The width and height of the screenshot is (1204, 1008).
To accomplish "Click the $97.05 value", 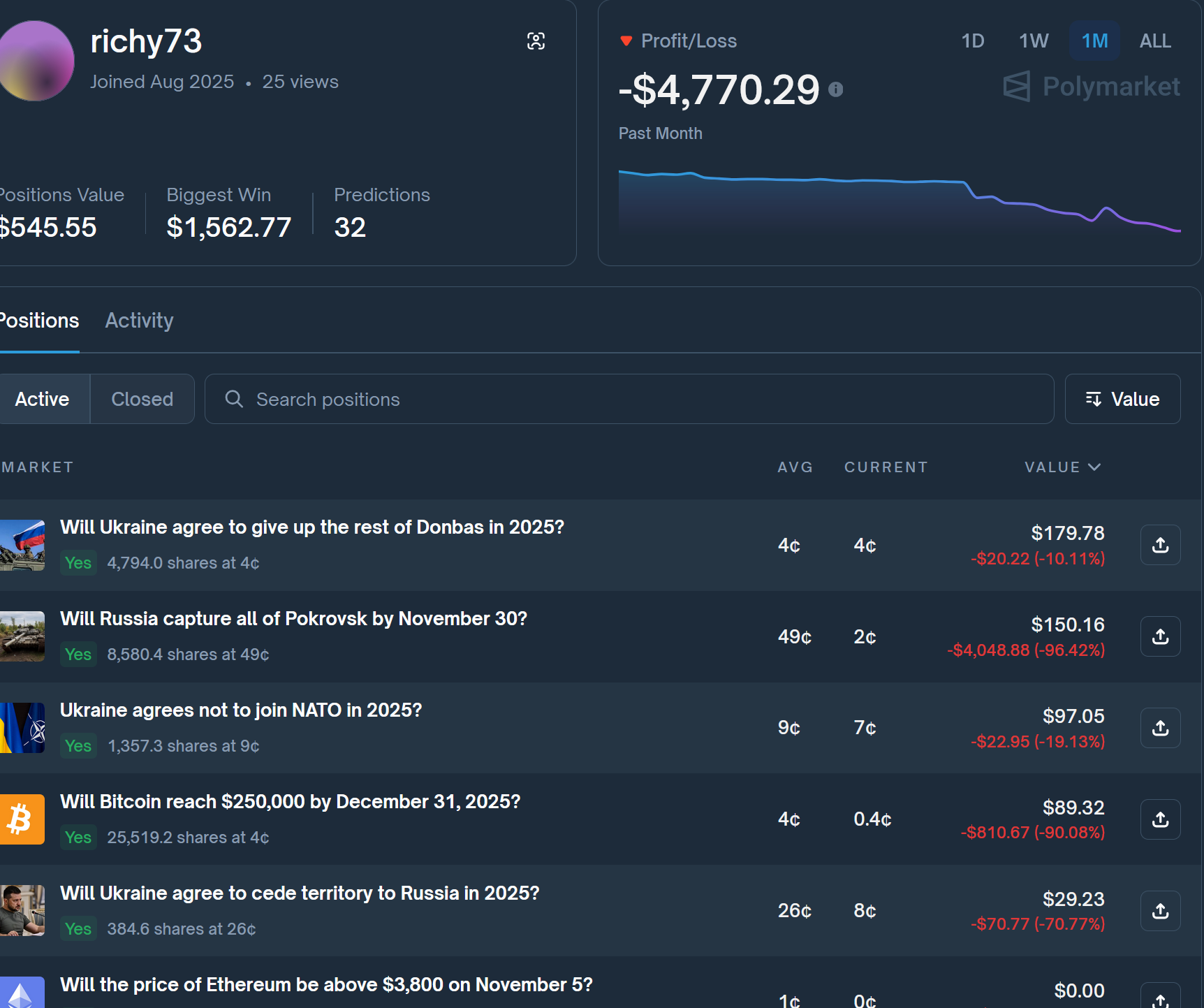I will [1073, 717].
